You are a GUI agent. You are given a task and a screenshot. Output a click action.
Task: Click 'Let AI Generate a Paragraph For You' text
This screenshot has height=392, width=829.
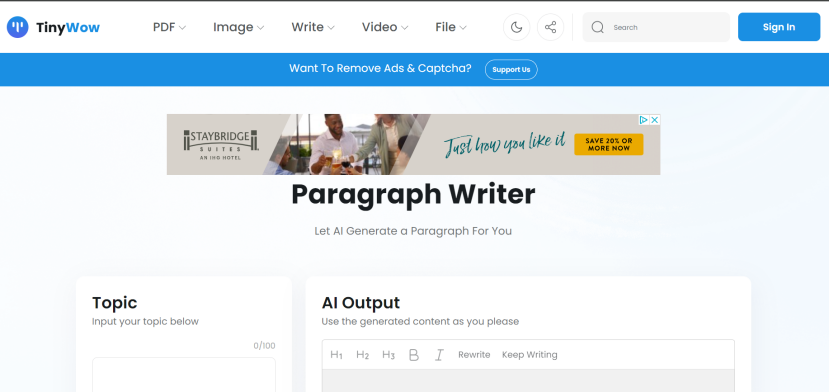pos(413,231)
